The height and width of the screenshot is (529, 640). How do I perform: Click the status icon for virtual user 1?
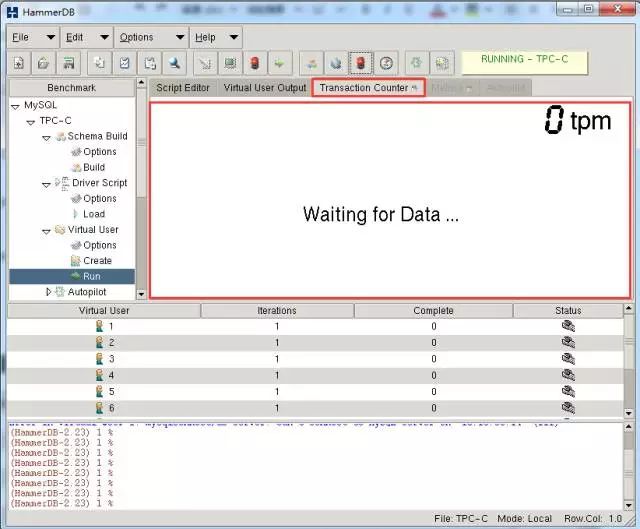pos(568,326)
